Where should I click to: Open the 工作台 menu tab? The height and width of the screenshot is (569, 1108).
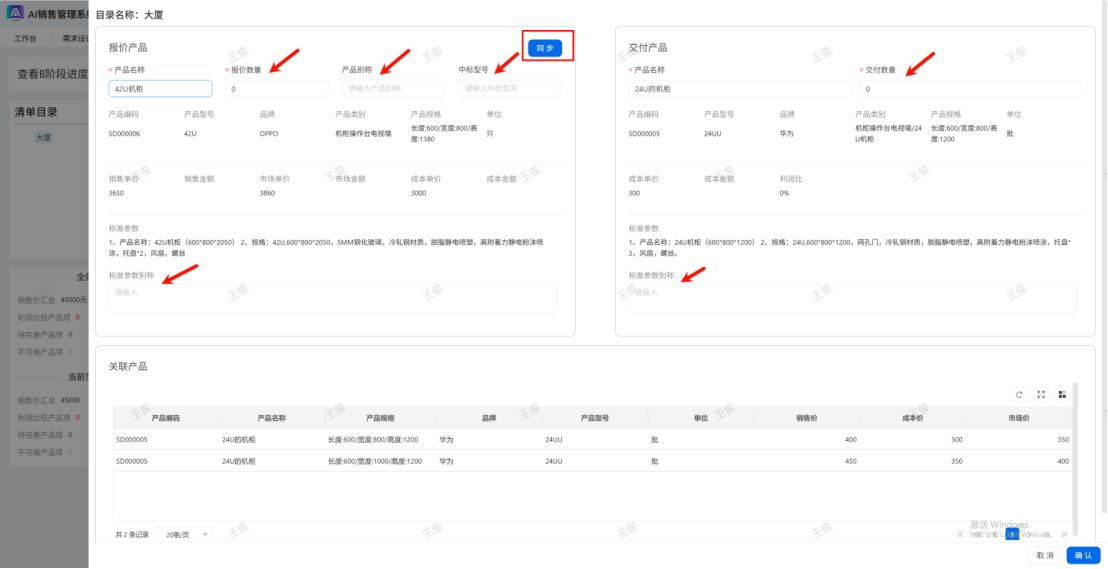[x=25, y=39]
